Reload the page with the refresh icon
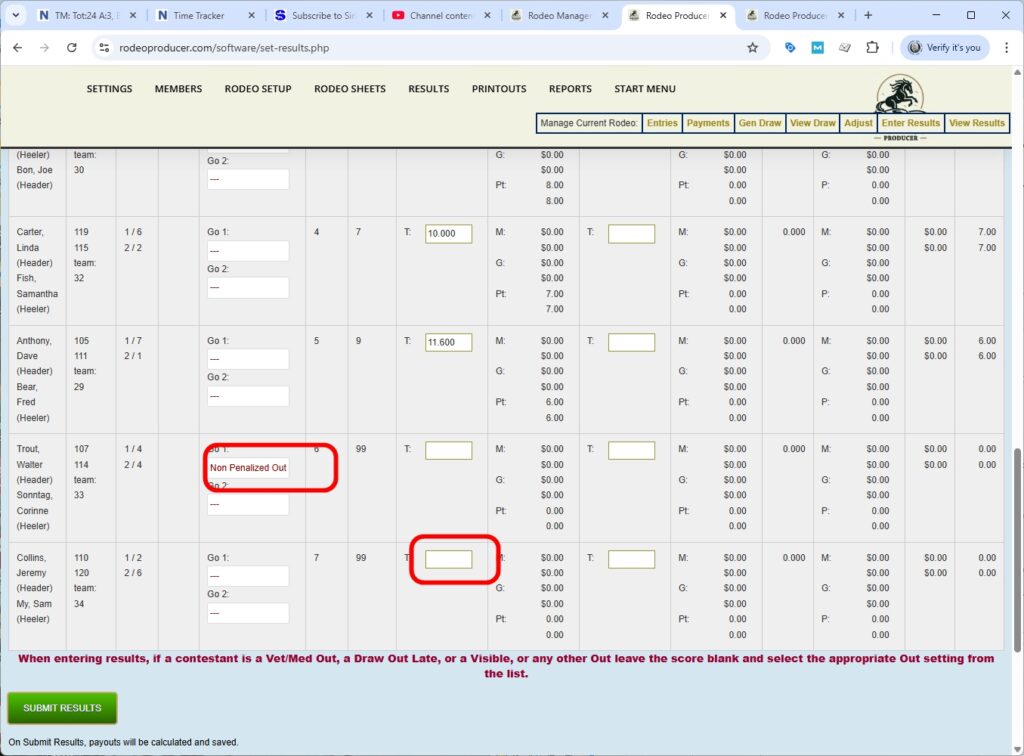 click(70, 47)
